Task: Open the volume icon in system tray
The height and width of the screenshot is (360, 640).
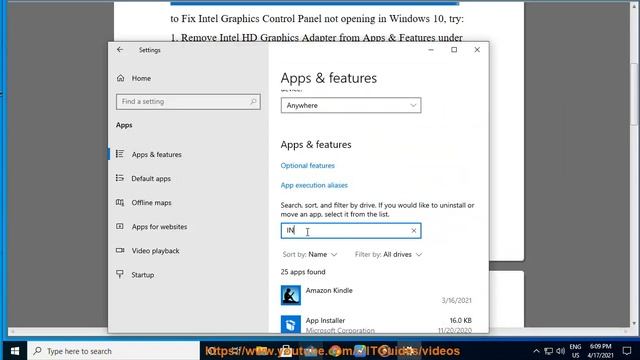Action: pyautogui.click(x=561, y=351)
